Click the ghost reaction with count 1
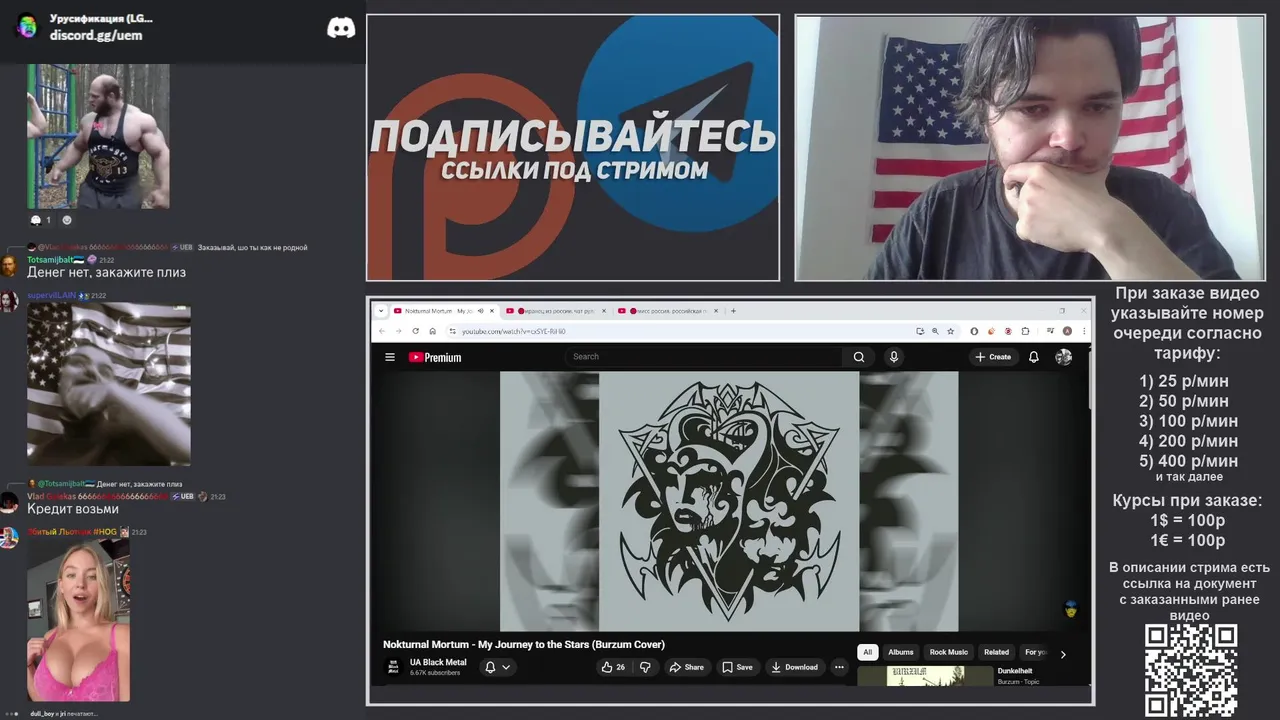The width and height of the screenshot is (1280, 720). (40, 220)
